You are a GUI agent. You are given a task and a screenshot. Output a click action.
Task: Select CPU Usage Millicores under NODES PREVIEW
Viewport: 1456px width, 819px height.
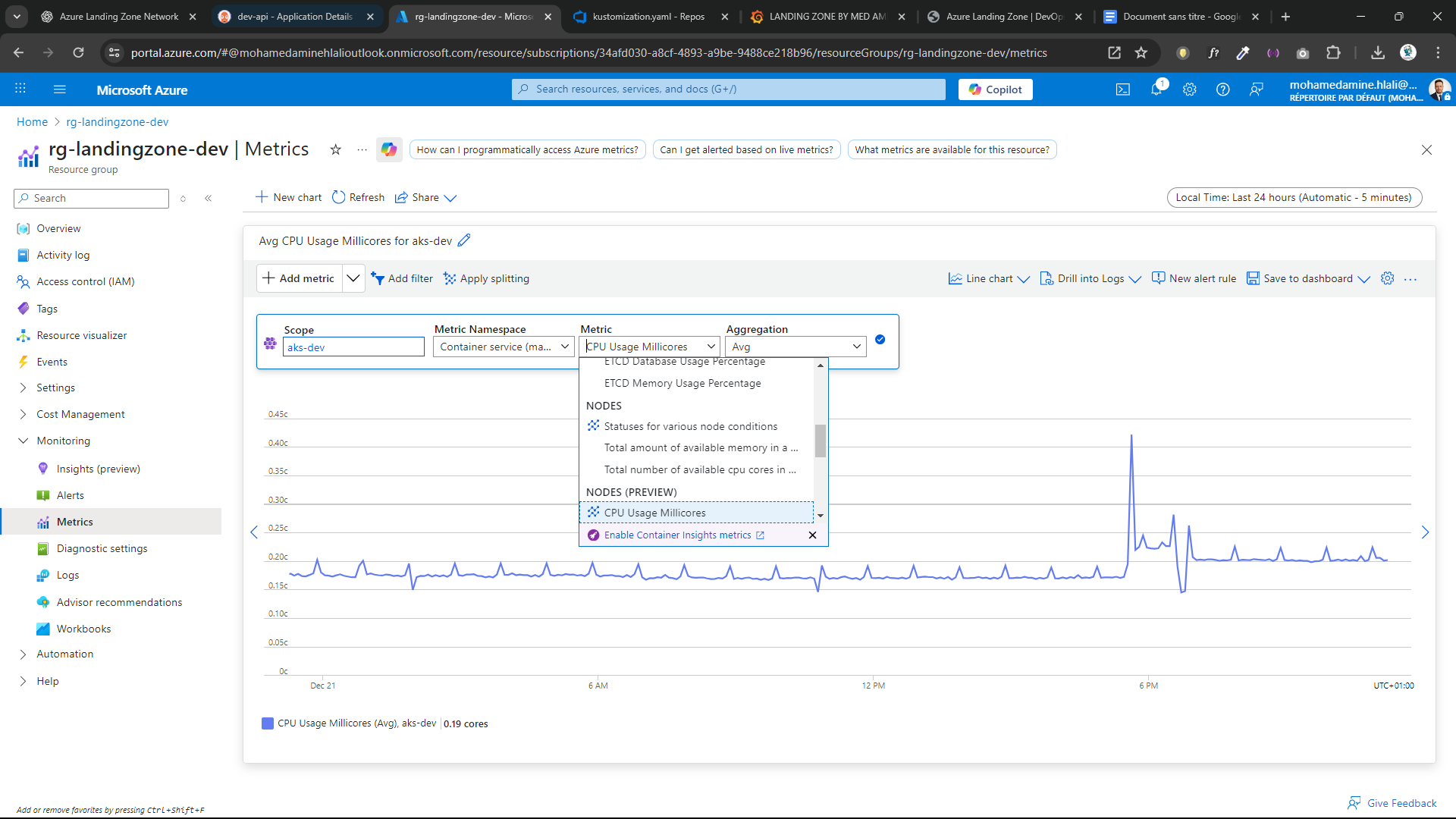point(655,512)
